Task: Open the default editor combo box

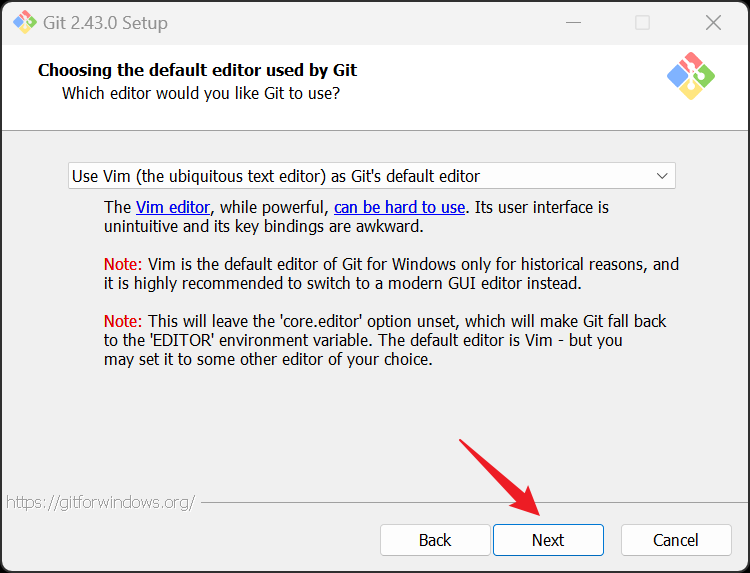Action: point(371,176)
